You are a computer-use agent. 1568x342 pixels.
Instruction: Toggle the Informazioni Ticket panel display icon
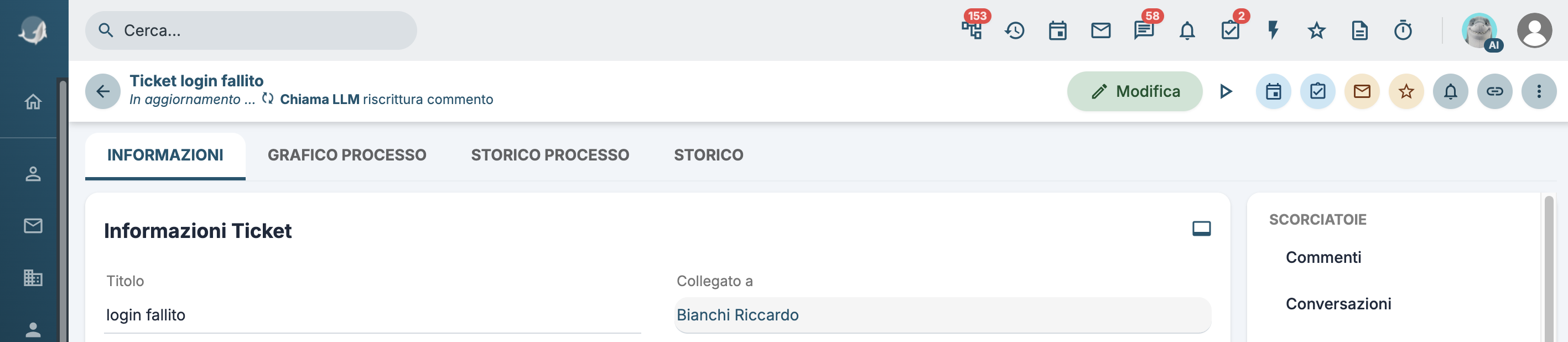click(1201, 229)
